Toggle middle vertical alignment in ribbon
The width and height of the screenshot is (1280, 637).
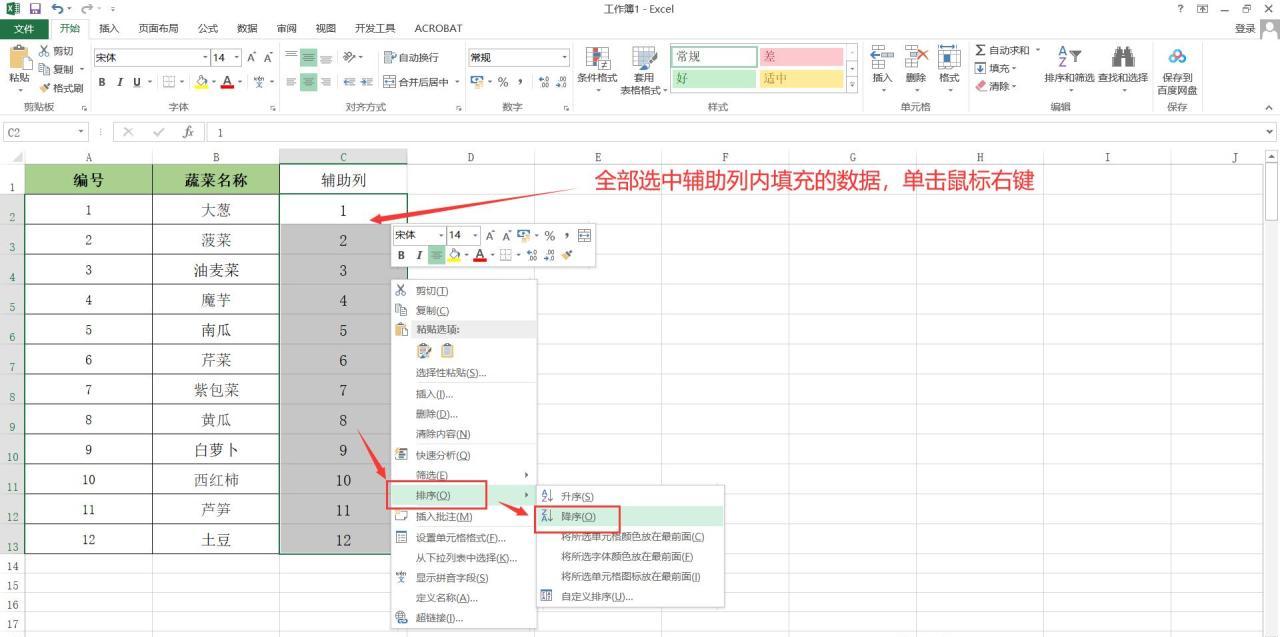[310, 58]
